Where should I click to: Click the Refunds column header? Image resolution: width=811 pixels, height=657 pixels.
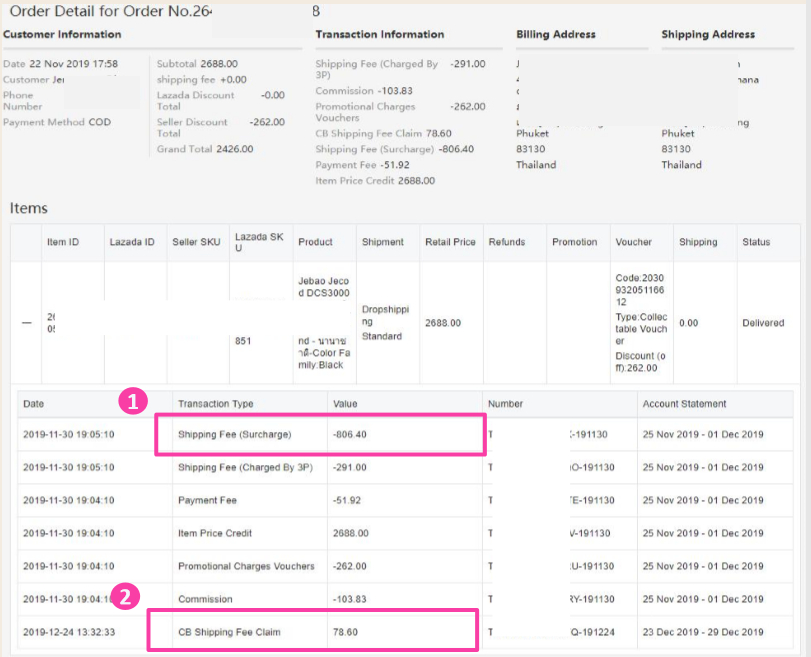tap(506, 242)
